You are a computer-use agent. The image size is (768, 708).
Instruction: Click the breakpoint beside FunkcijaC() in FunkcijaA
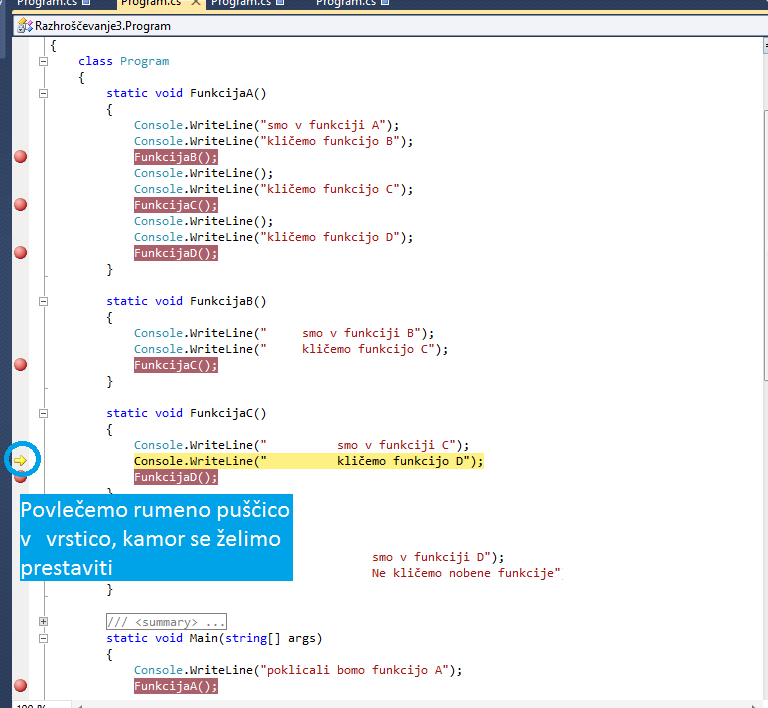pyautogui.click(x=20, y=205)
